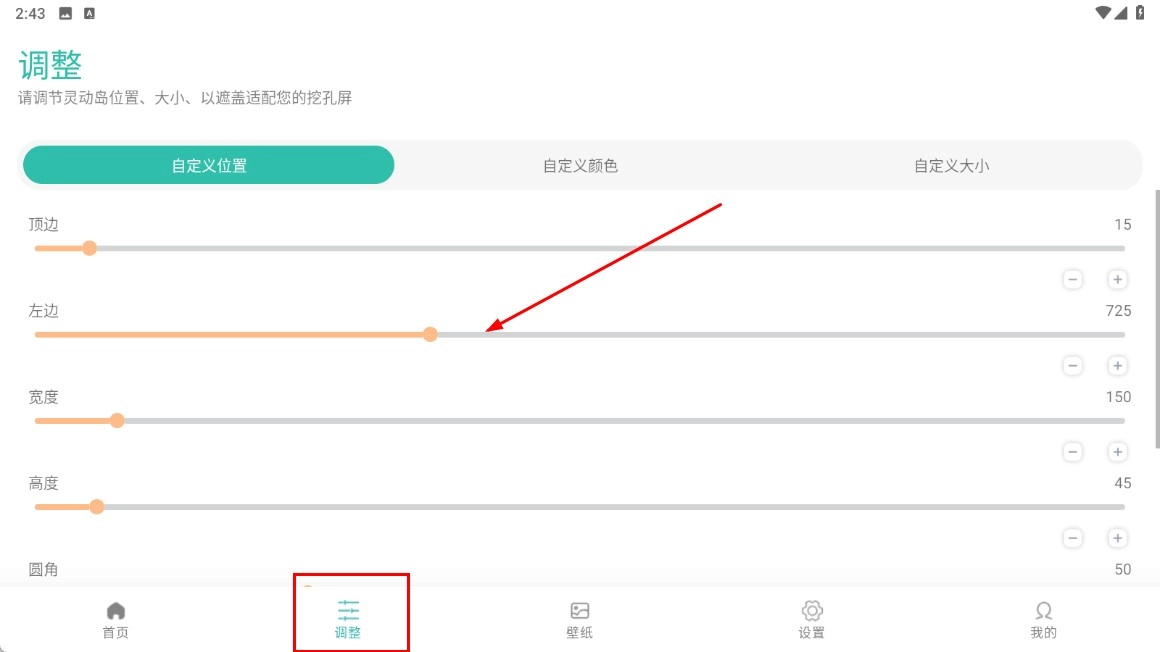Increase 左边 value with plus button
1160x652 pixels.
coord(1117,366)
